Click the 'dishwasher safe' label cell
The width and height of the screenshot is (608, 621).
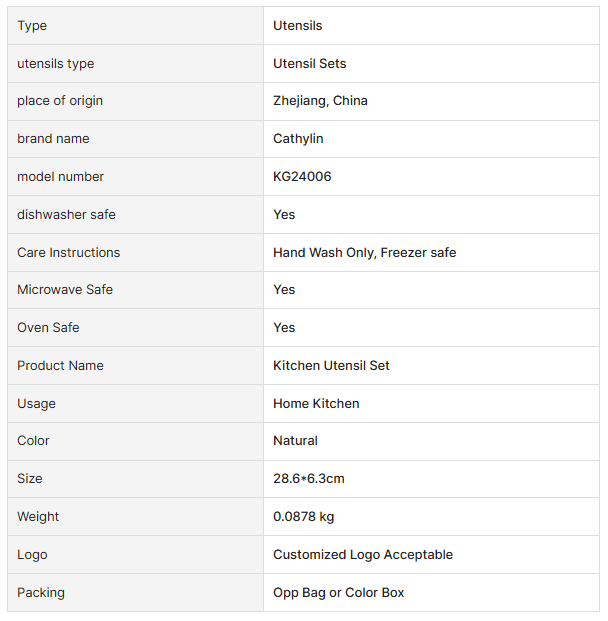click(66, 215)
